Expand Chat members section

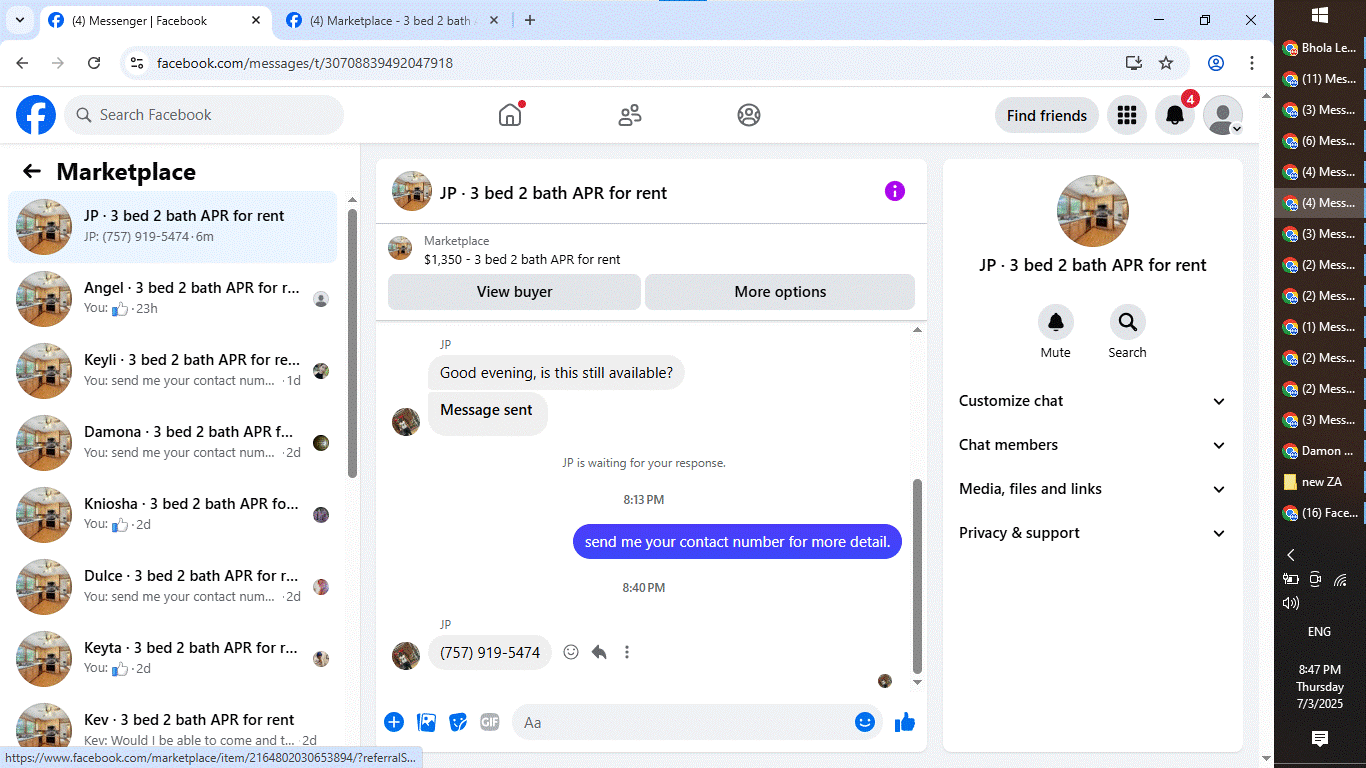pos(1093,445)
